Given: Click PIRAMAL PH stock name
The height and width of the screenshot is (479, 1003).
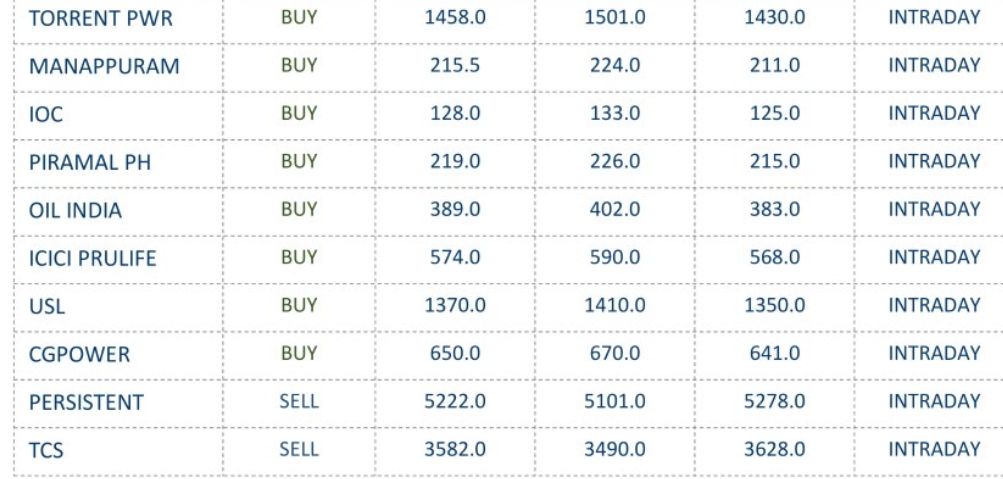Looking at the screenshot, I should click(x=90, y=162).
